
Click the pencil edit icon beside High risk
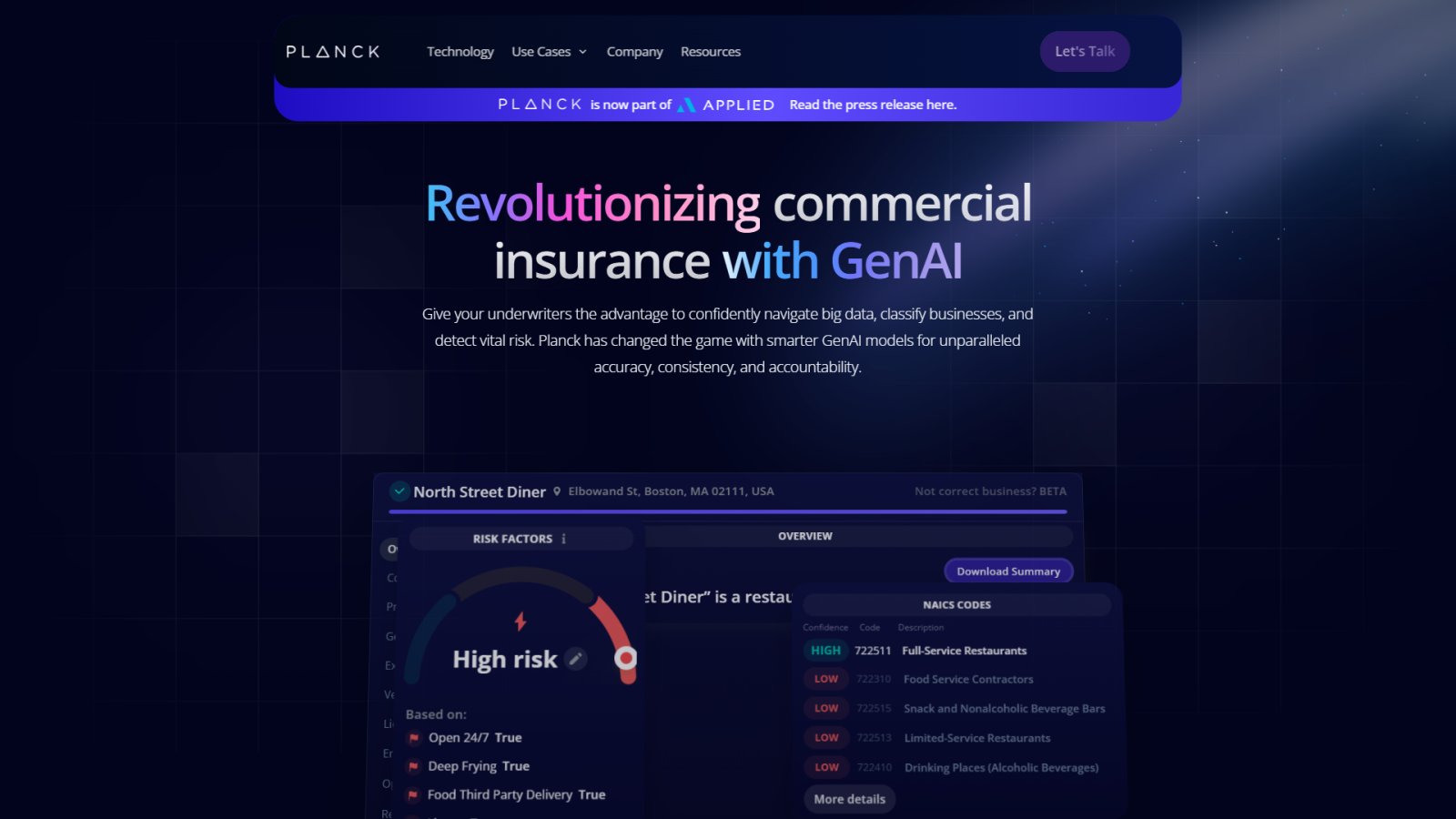point(576,659)
